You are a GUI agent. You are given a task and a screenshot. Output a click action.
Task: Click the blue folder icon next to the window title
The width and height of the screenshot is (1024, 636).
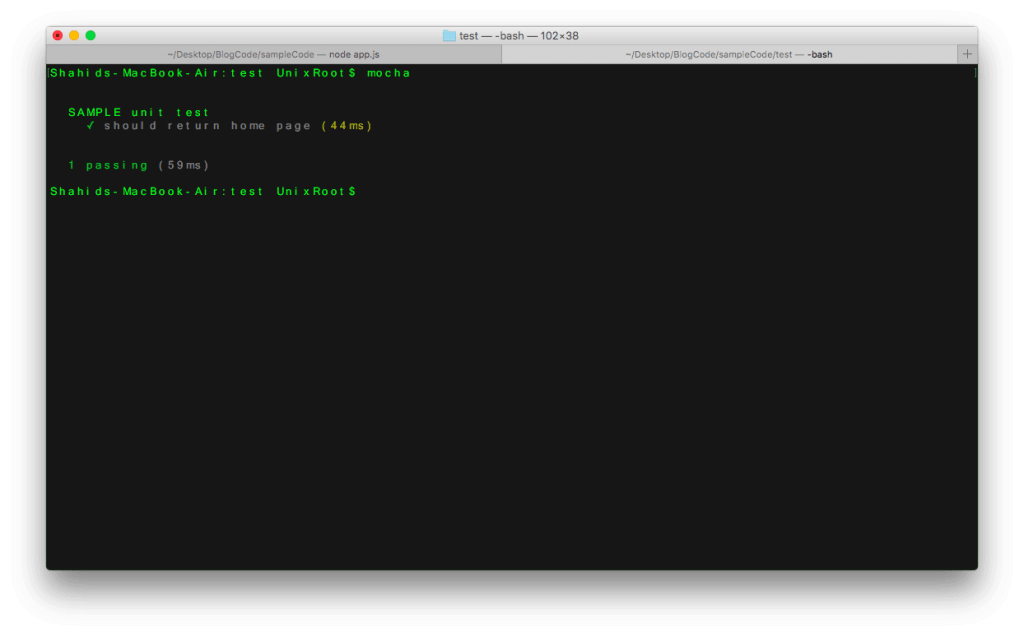448,35
